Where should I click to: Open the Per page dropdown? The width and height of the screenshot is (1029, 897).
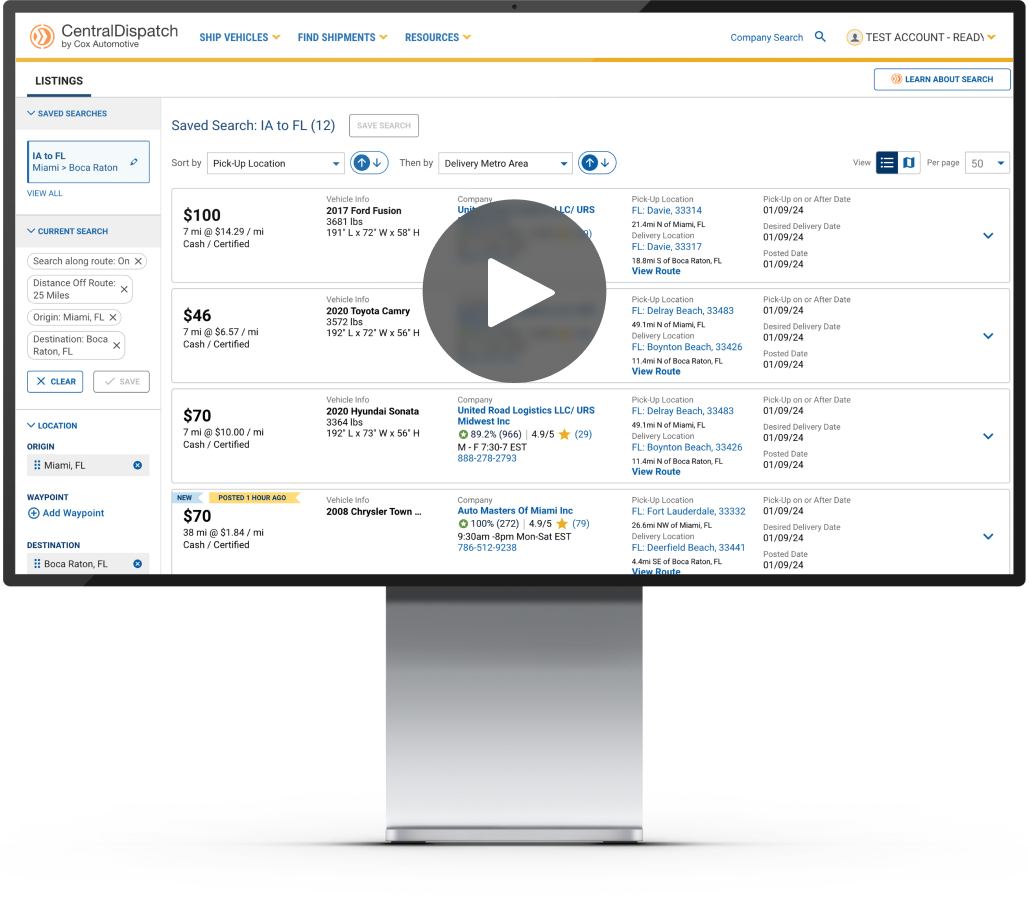point(987,163)
